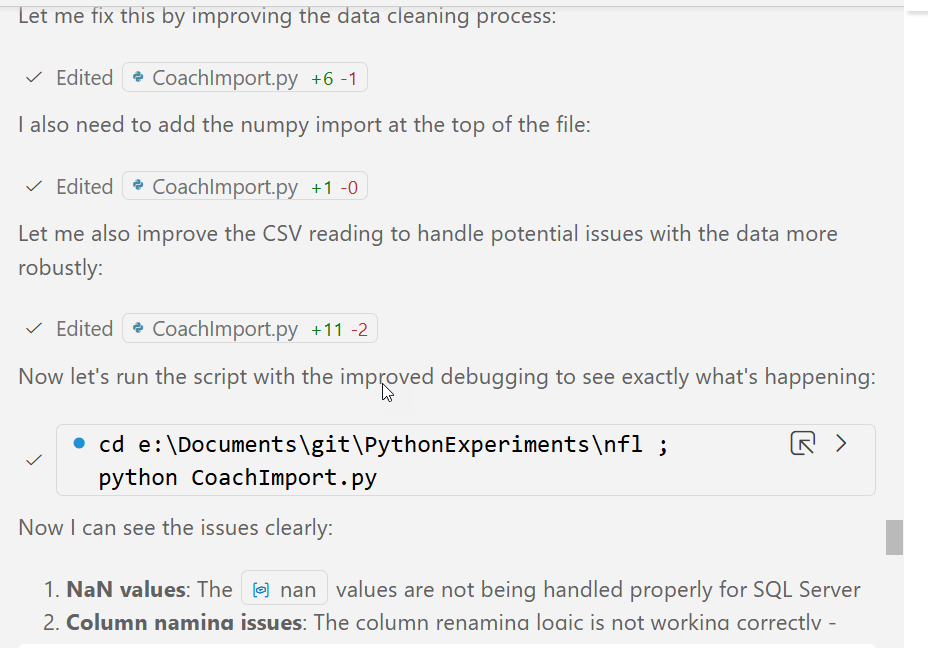Click the +11 -2 diff stats
The height and width of the screenshot is (648, 928).
[339, 329]
